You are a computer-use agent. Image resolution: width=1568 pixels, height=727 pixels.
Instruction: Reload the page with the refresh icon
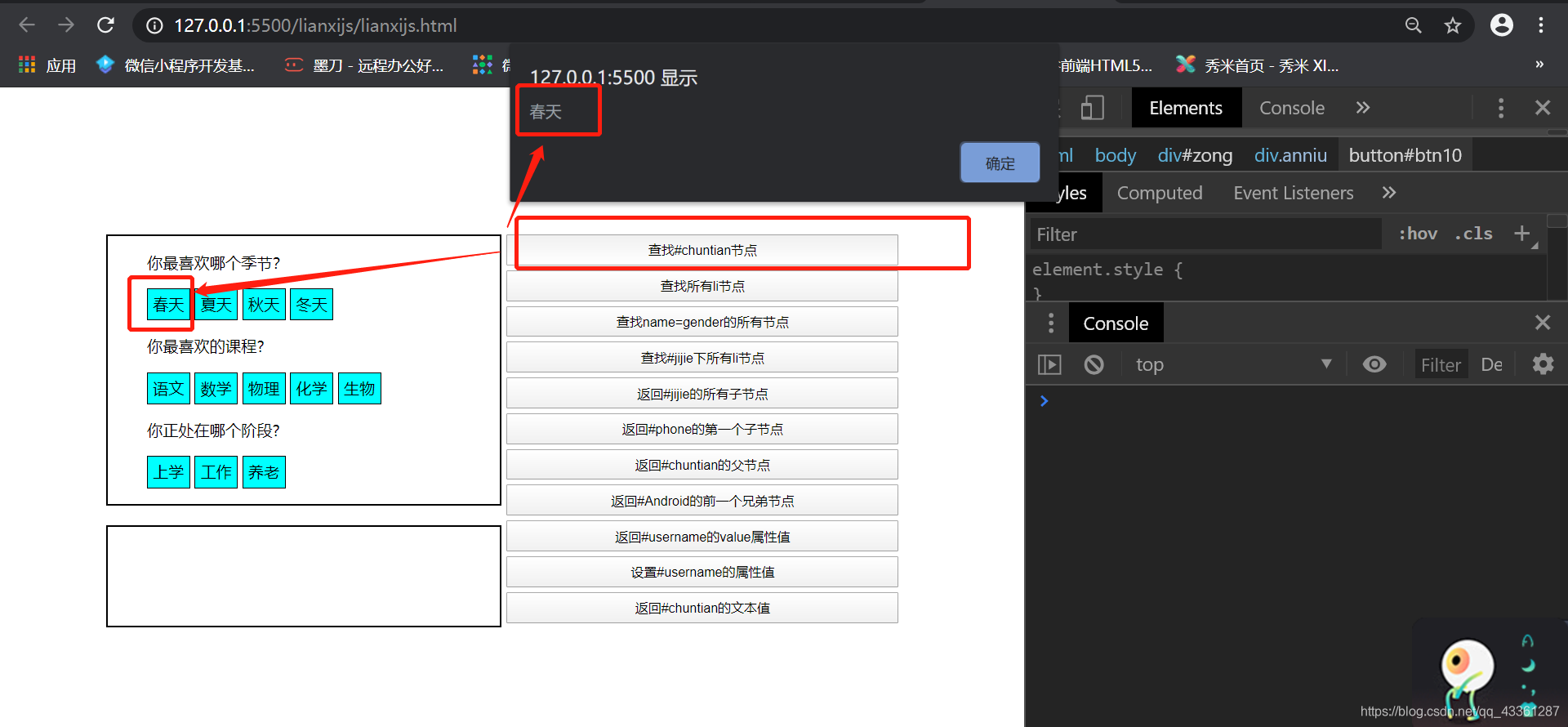click(x=105, y=25)
